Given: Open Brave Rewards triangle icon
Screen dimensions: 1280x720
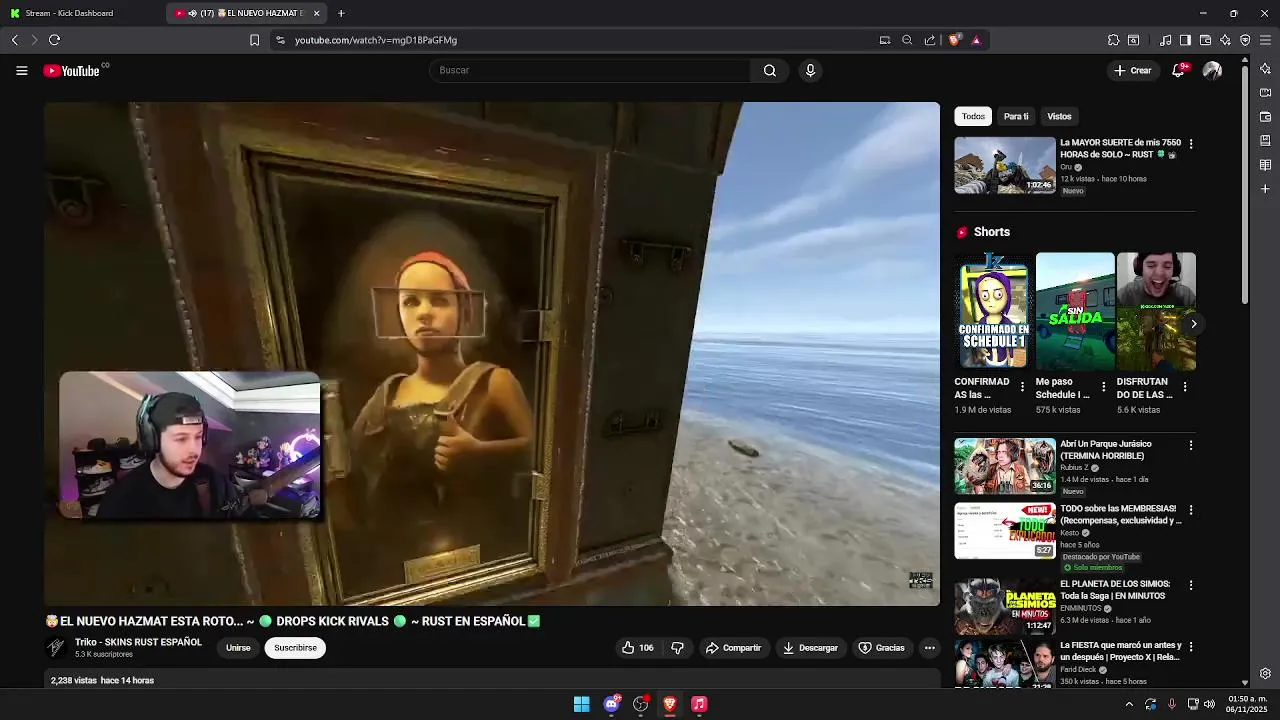Looking at the screenshot, I should 976,40.
